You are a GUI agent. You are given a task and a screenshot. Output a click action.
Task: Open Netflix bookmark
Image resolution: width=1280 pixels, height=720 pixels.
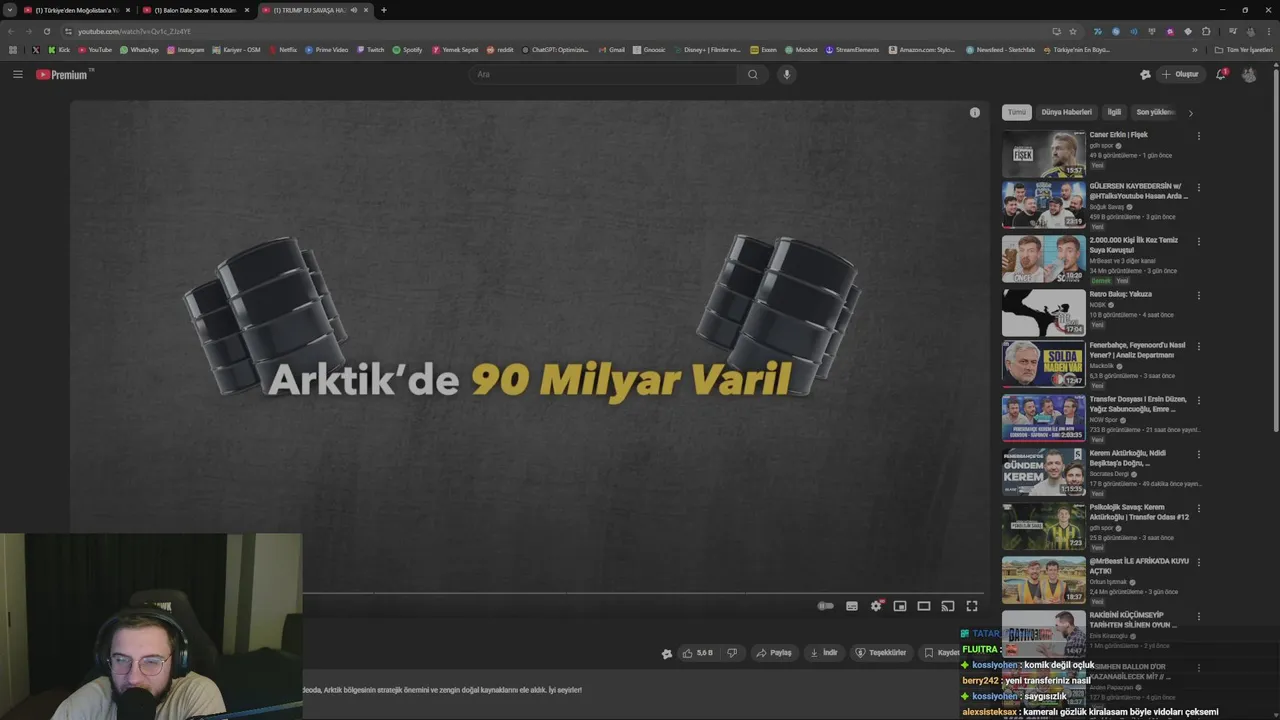point(283,49)
